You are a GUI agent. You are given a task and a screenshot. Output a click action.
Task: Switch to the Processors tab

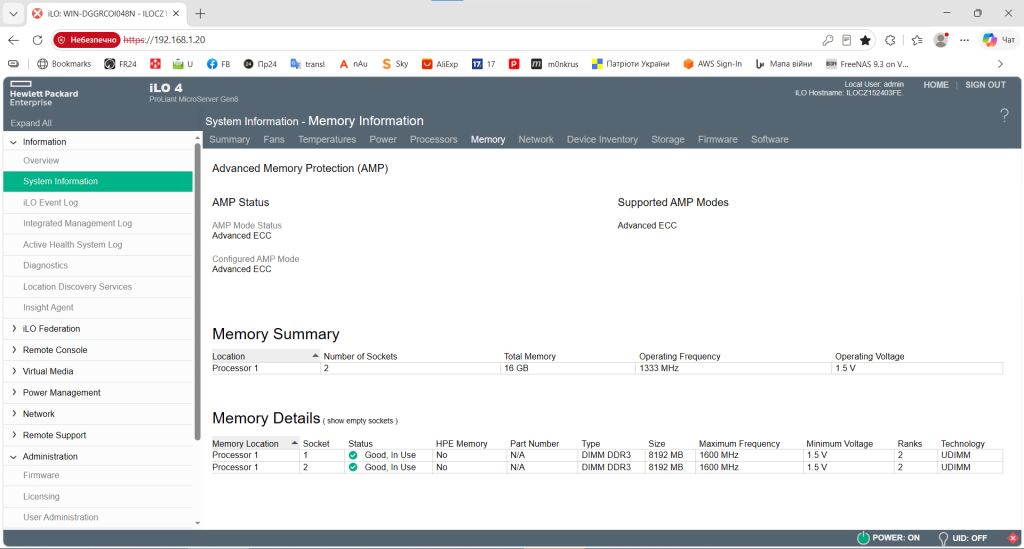(434, 140)
